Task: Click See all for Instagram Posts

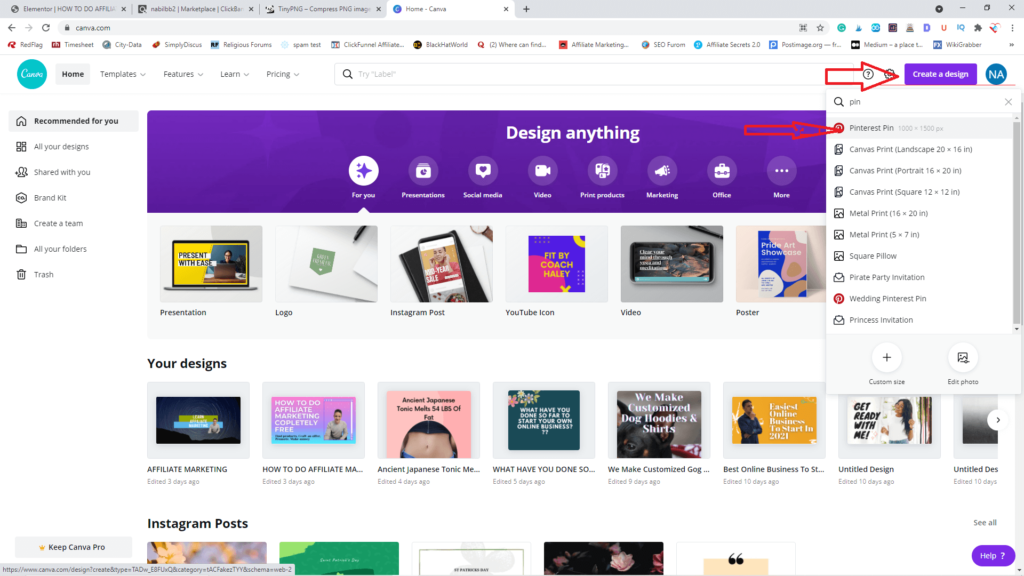Action: pos(985,522)
